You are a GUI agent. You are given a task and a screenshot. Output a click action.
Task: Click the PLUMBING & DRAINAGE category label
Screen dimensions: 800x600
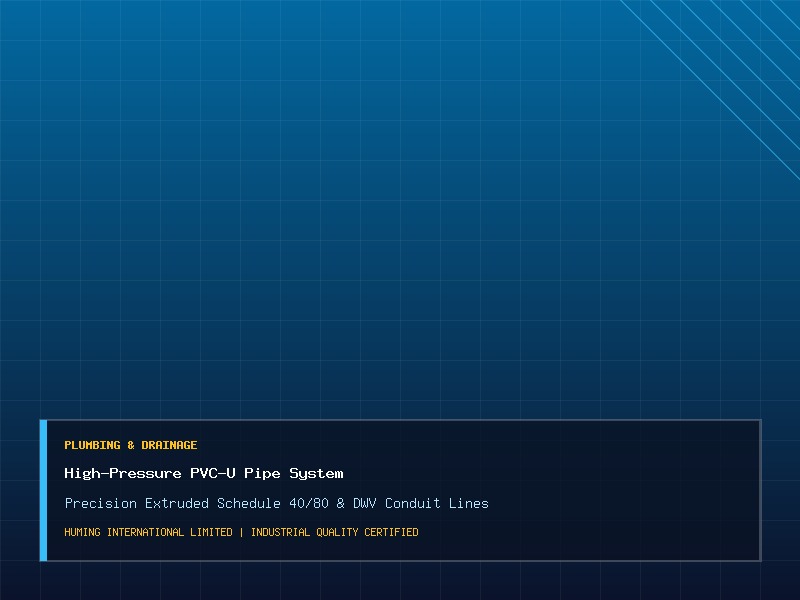click(131, 445)
